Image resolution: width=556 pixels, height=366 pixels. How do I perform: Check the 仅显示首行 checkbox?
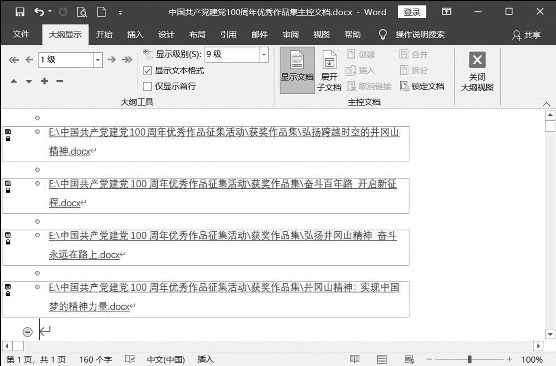148,86
